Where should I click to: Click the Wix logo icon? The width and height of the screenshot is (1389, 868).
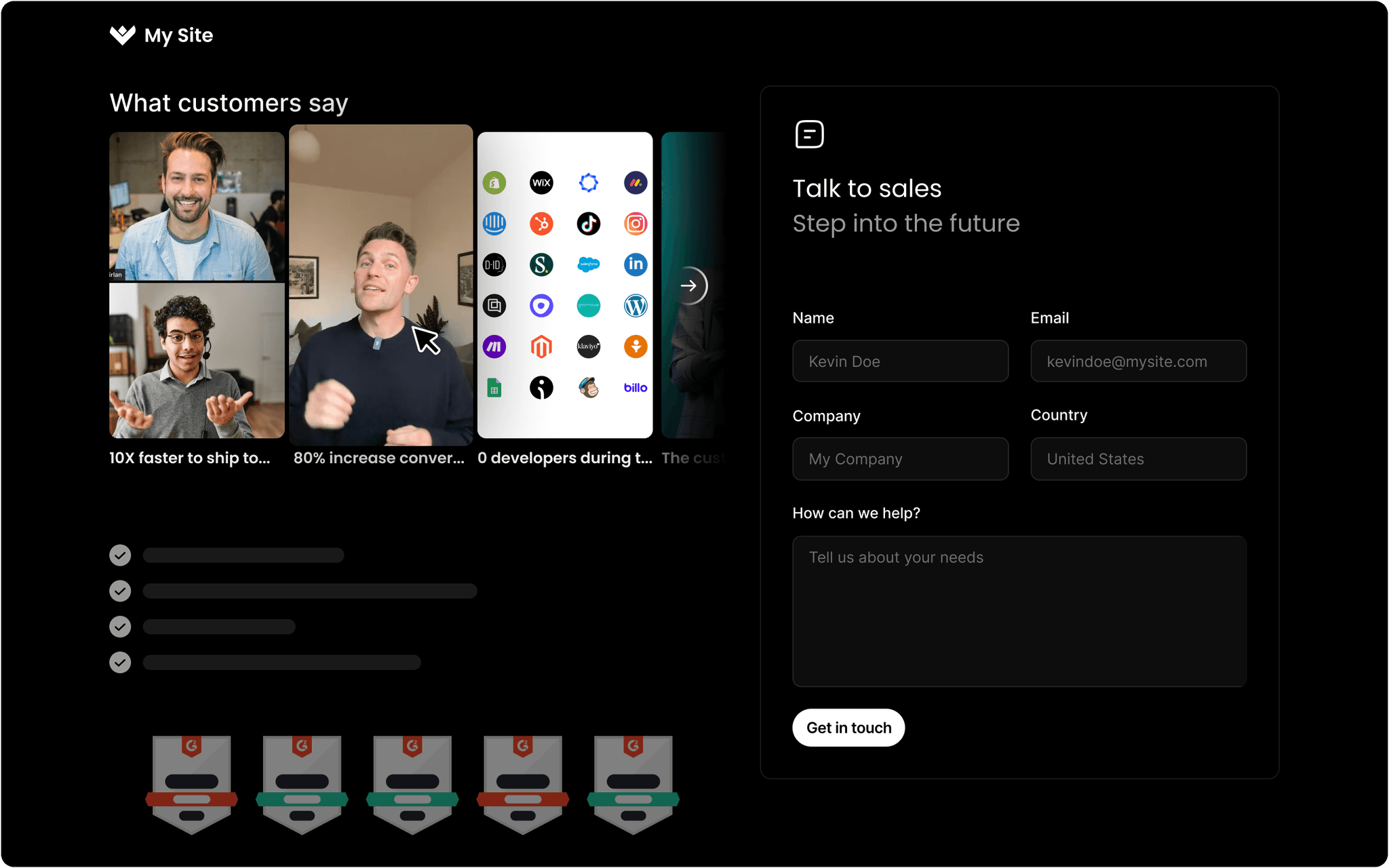click(541, 182)
